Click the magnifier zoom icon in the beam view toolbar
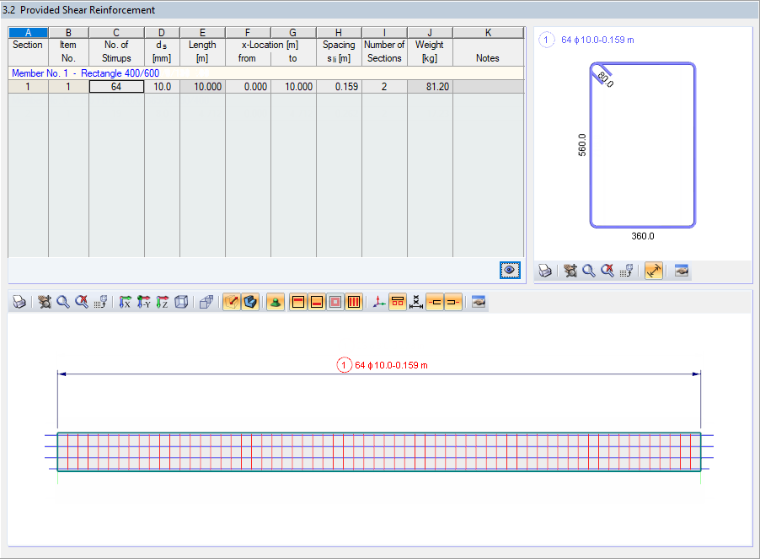This screenshot has width=760, height=559. click(63, 302)
